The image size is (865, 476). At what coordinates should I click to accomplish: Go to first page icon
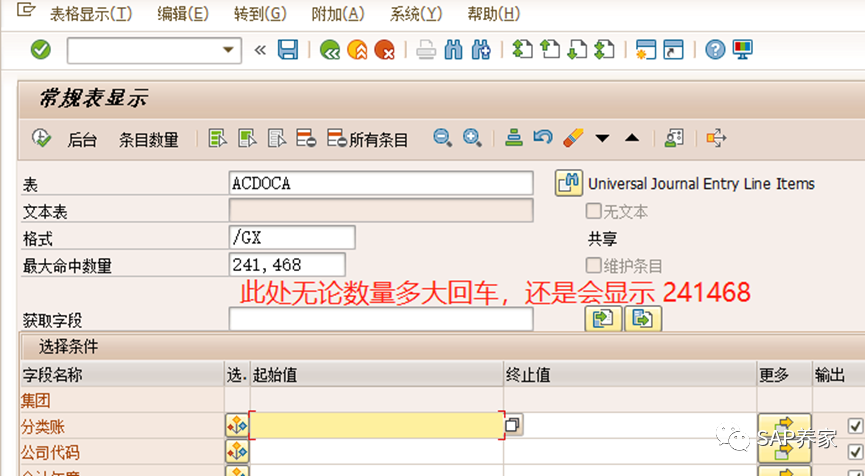pyautogui.click(x=522, y=50)
